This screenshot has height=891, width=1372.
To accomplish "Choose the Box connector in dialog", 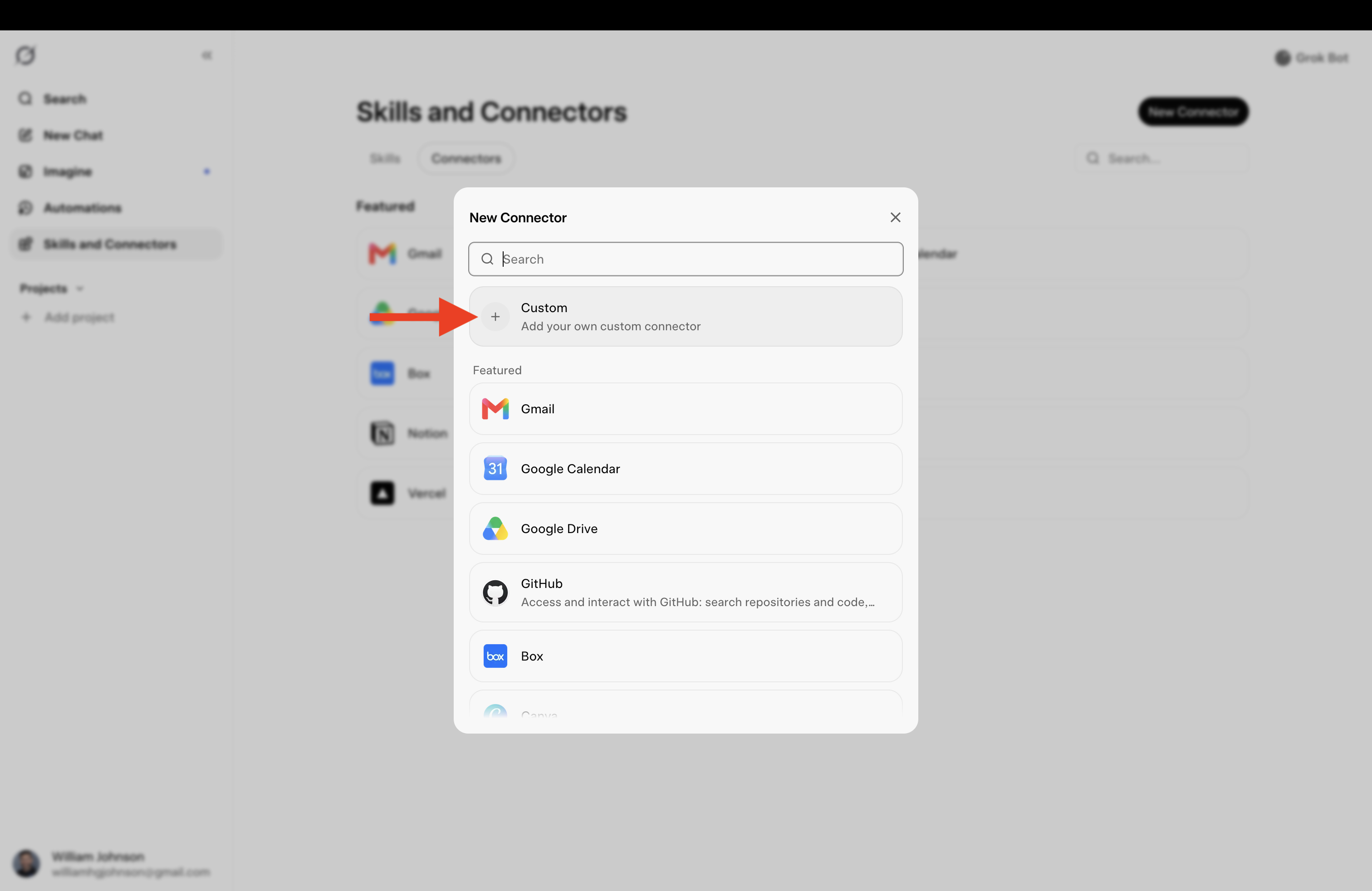I will tap(686, 656).
